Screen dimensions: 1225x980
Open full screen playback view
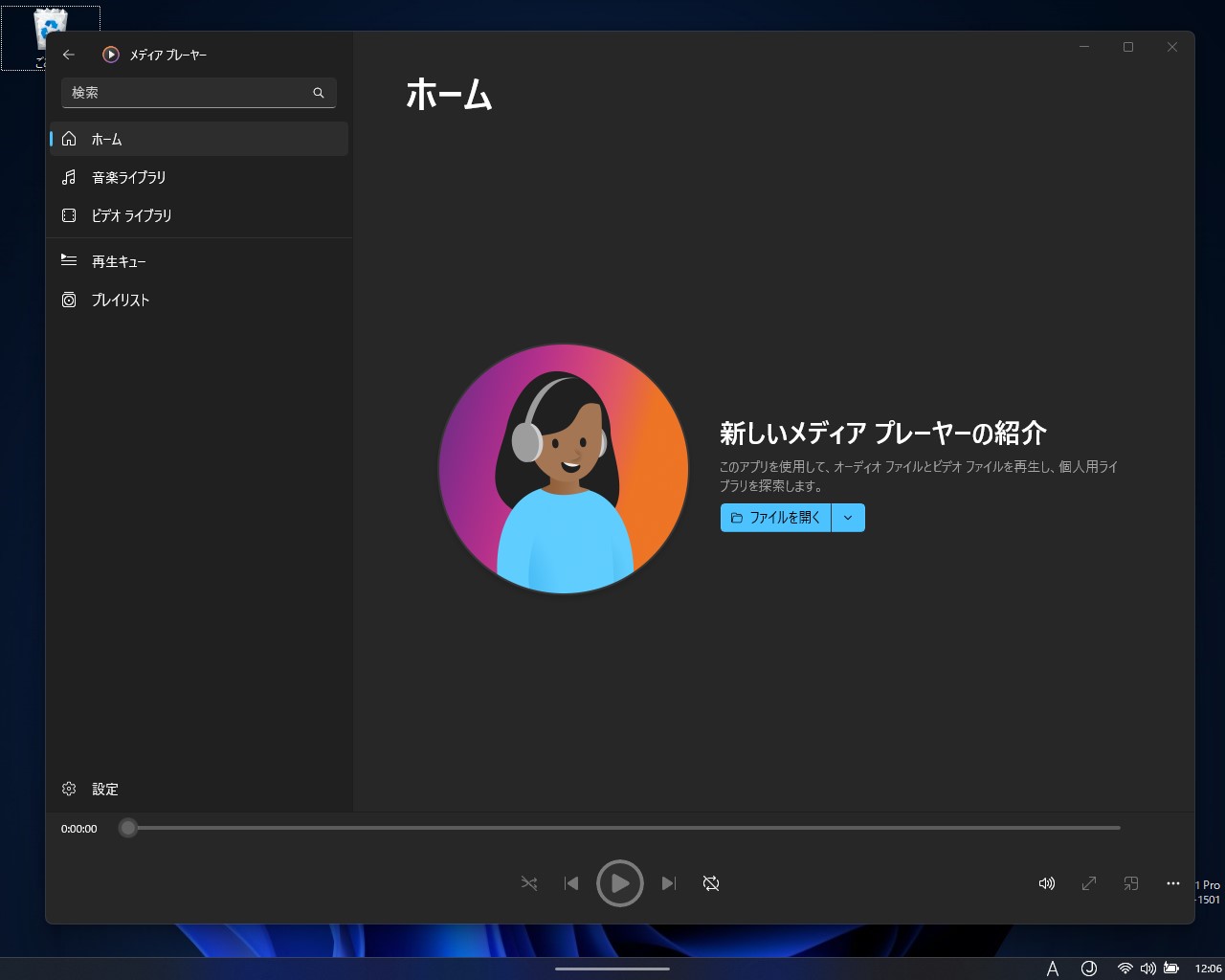1088,883
